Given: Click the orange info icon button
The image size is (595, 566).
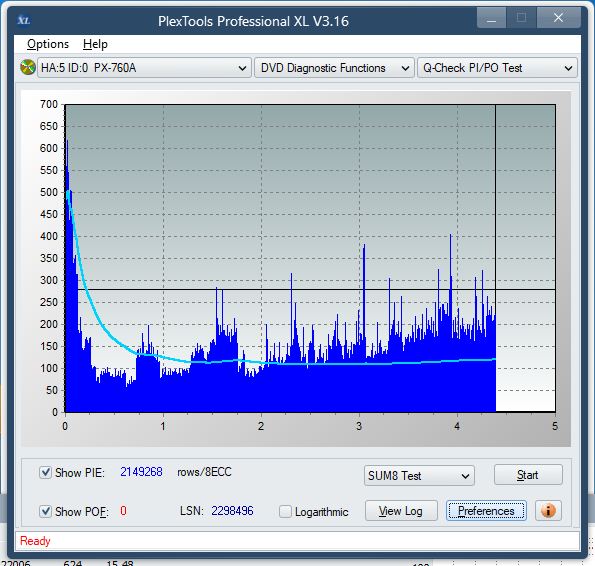Looking at the screenshot, I should point(548,511).
